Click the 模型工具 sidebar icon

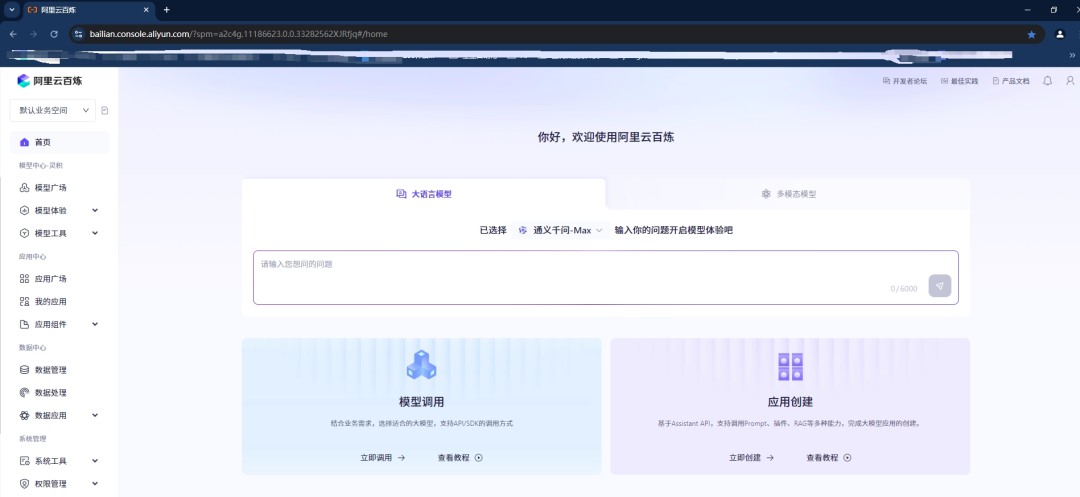[x=25, y=233]
